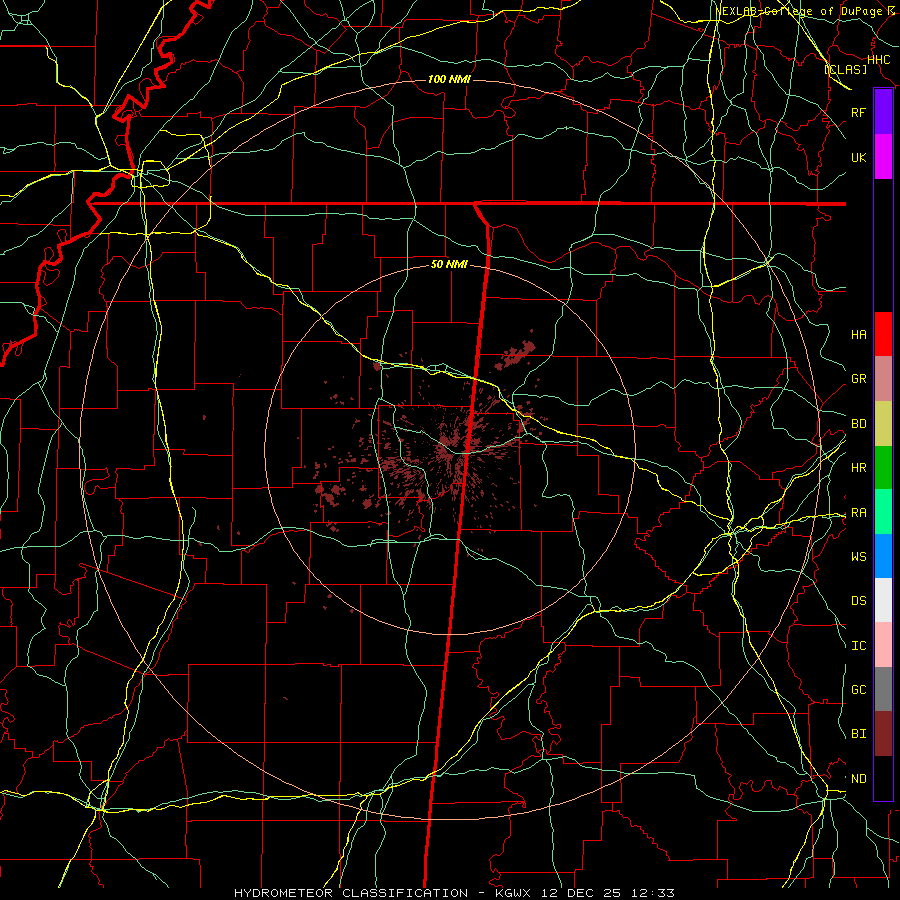Click the RA legend label

(858, 512)
